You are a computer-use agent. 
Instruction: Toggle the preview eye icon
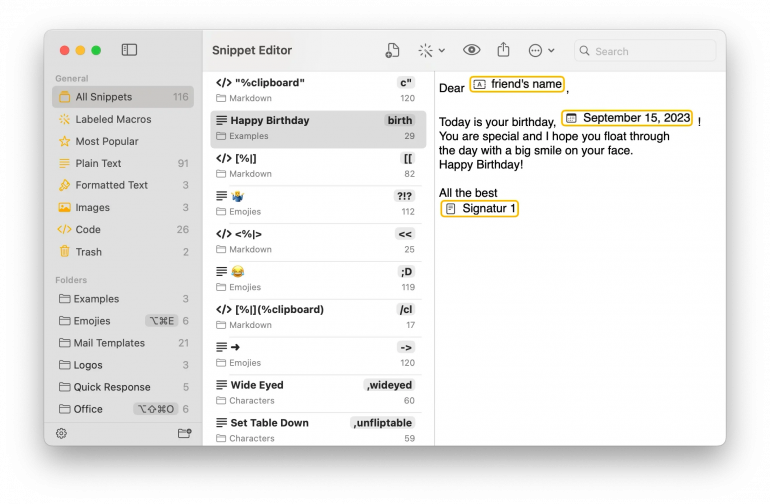coord(472,50)
